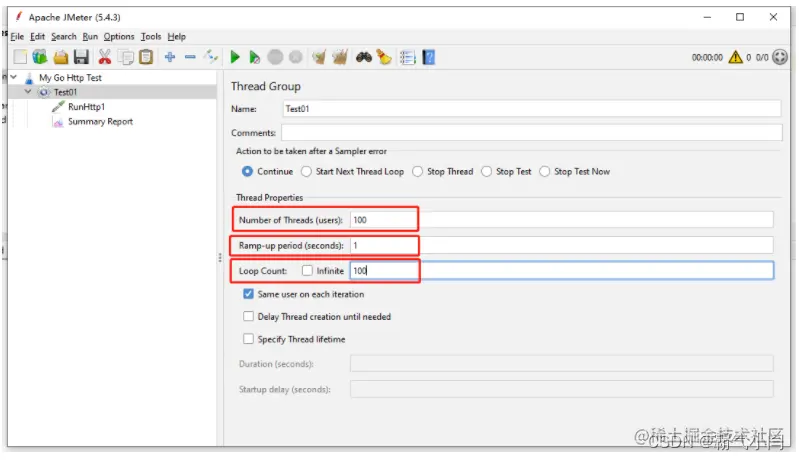Open the Function Helper list icon
Image resolution: width=799 pixels, height=460 pixels.
[408, 57]
